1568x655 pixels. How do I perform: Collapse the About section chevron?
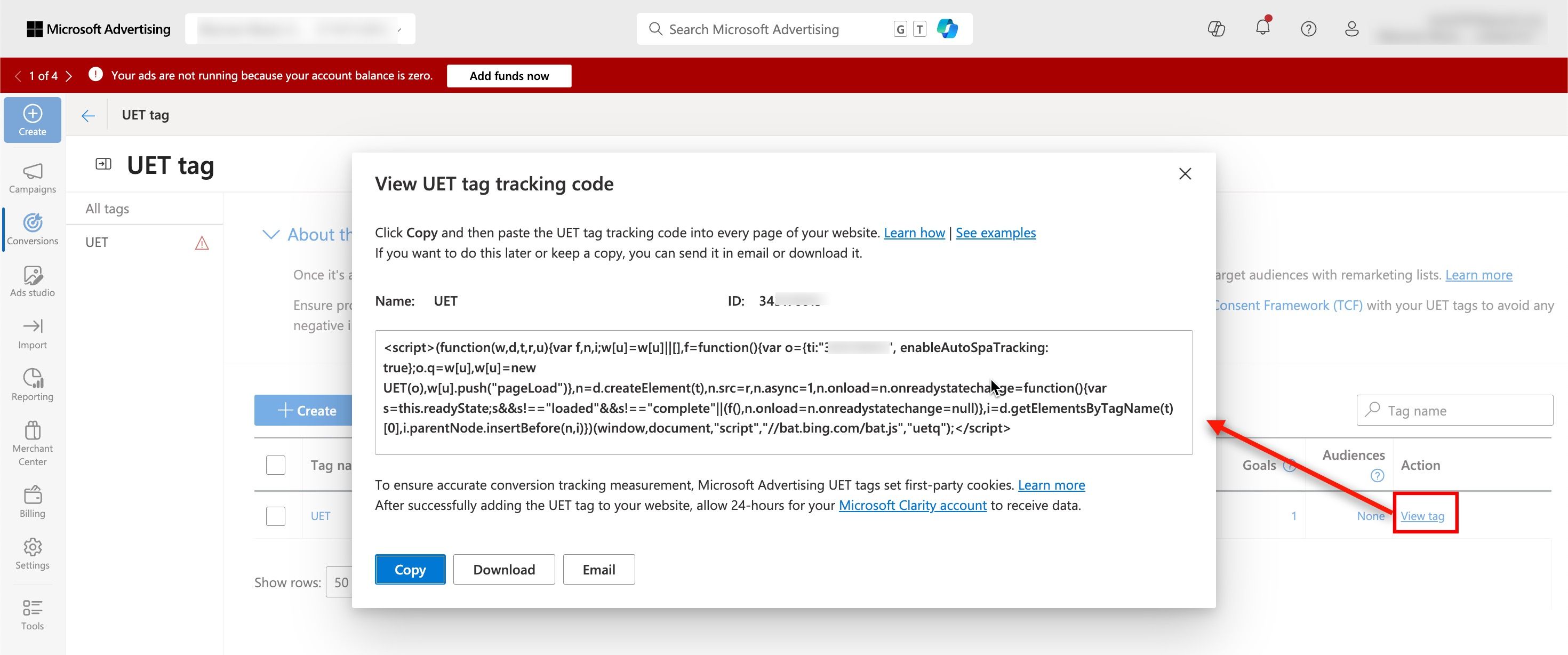270,234
